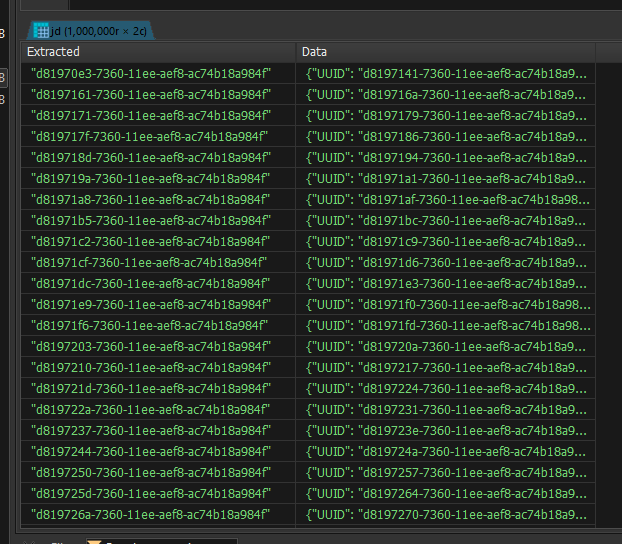Select Extracted value d819721d-7360-11ee
622x544 pixels.
point(150,389)
